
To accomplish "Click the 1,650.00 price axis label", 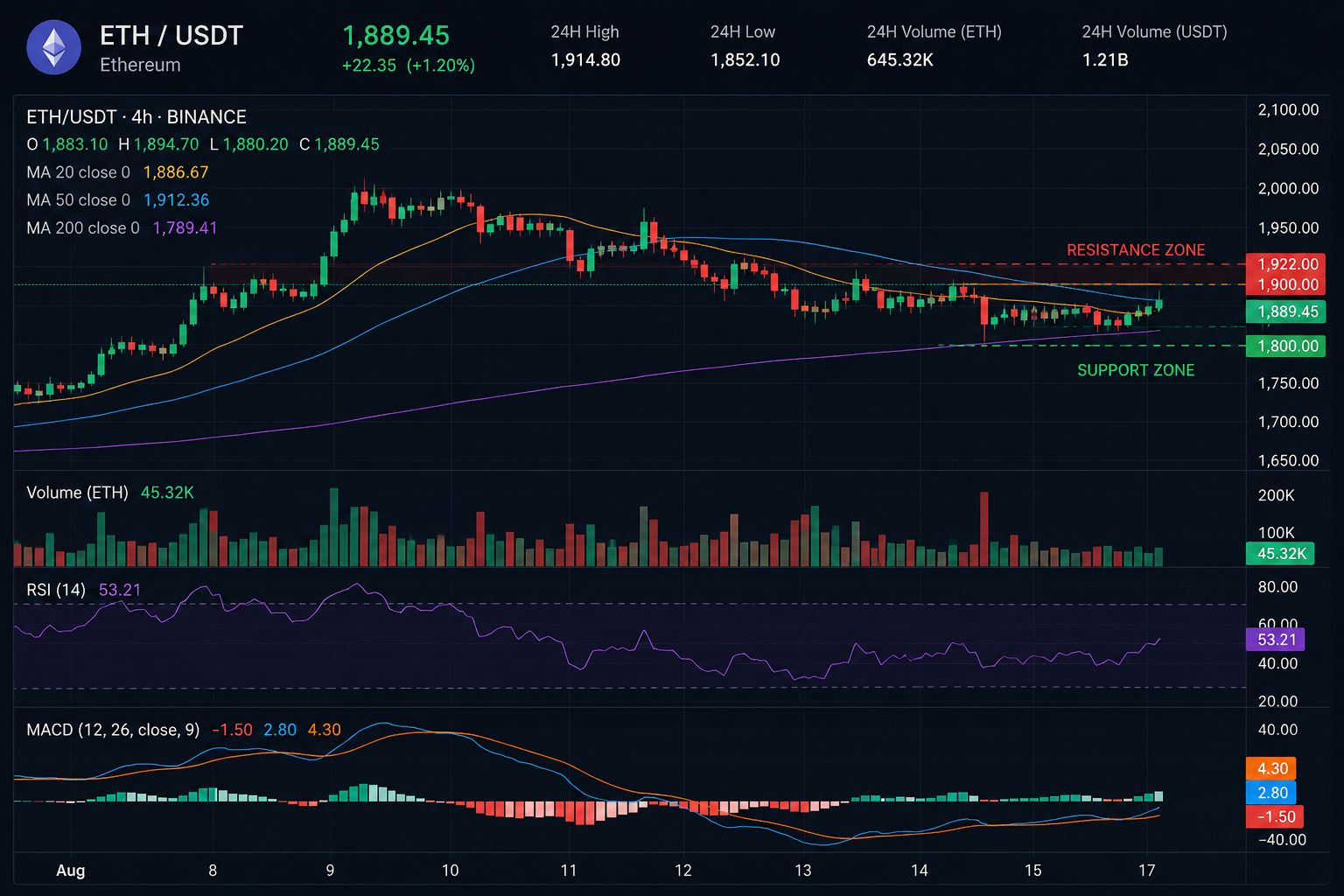I will pyautogui.click(x=1288, y=460).
